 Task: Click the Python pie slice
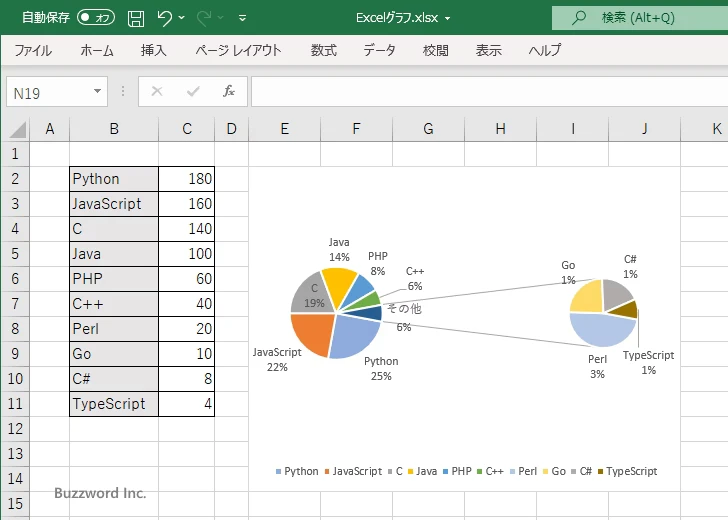pyautogui.click(x=354, y=337)
